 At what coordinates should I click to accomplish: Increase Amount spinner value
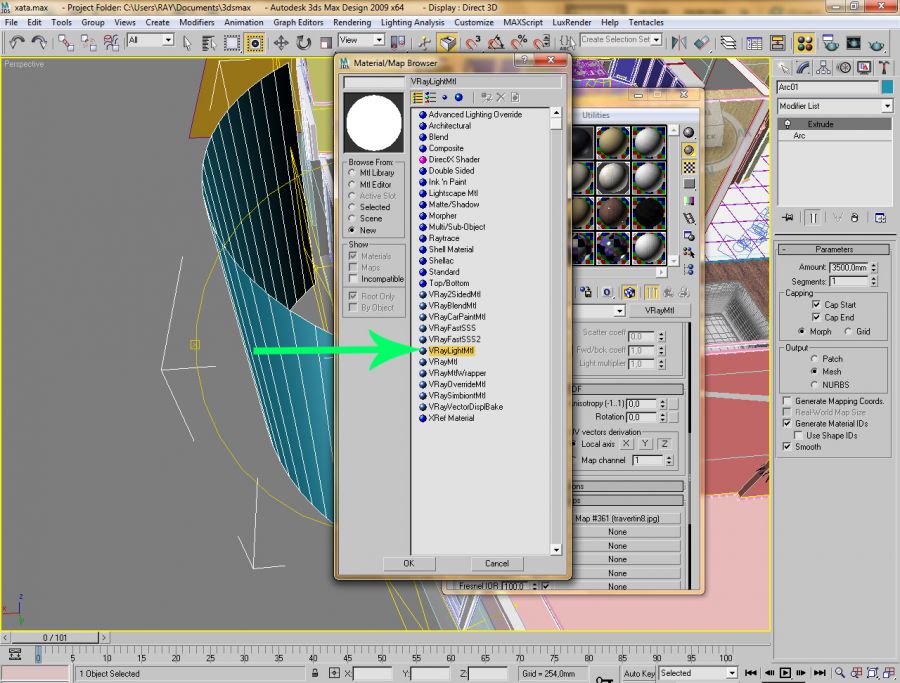pyautogui.click(x=874, y=265)
